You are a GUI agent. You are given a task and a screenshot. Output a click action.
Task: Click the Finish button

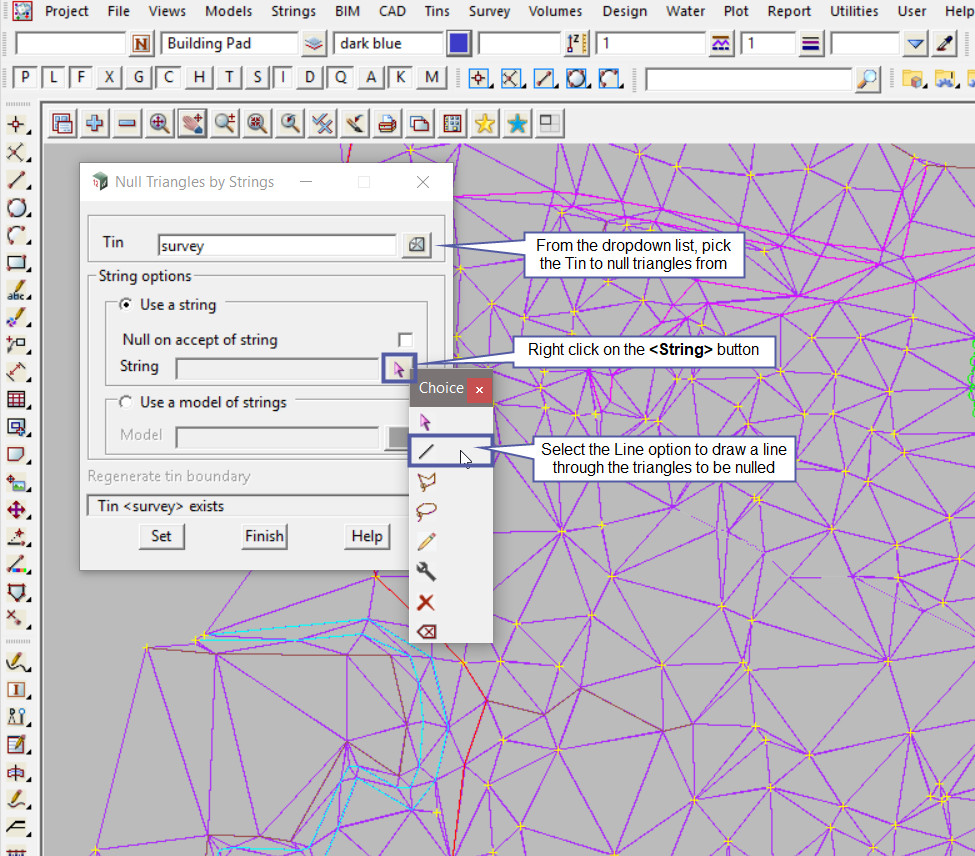click(x=264, y=536)
